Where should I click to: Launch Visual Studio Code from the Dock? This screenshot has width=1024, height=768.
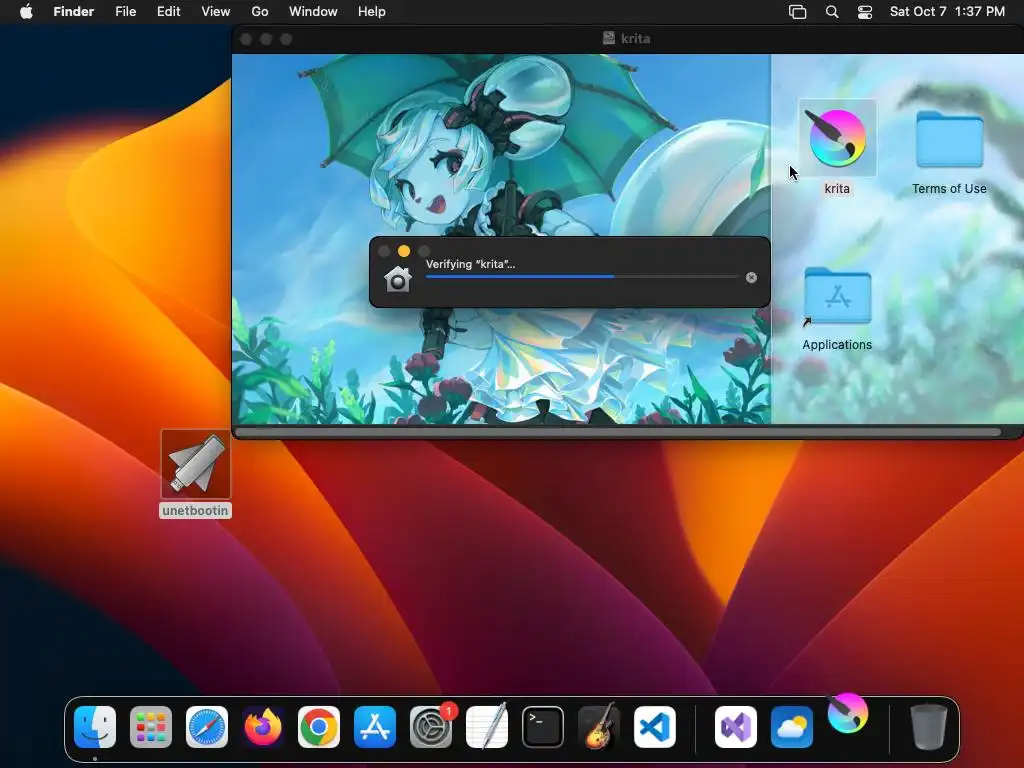click(654, 727)
